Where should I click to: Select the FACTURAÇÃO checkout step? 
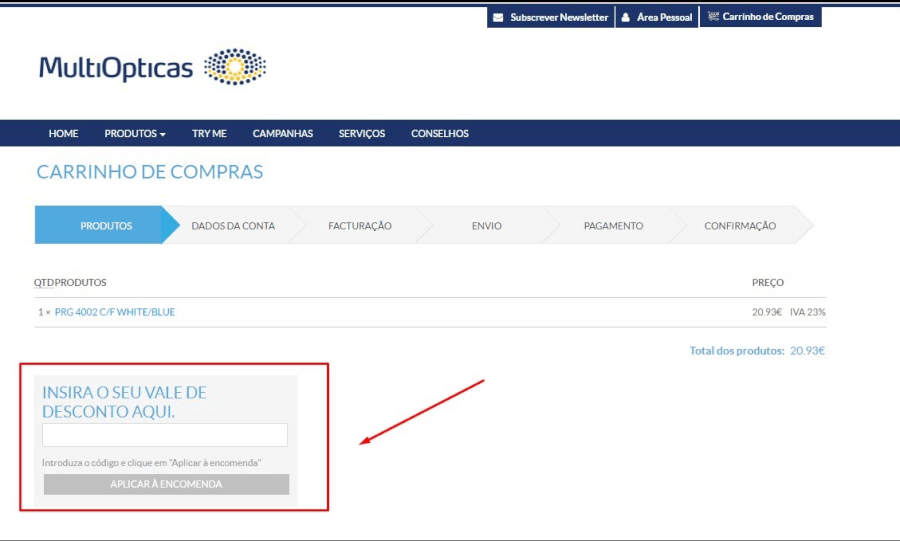360,225
